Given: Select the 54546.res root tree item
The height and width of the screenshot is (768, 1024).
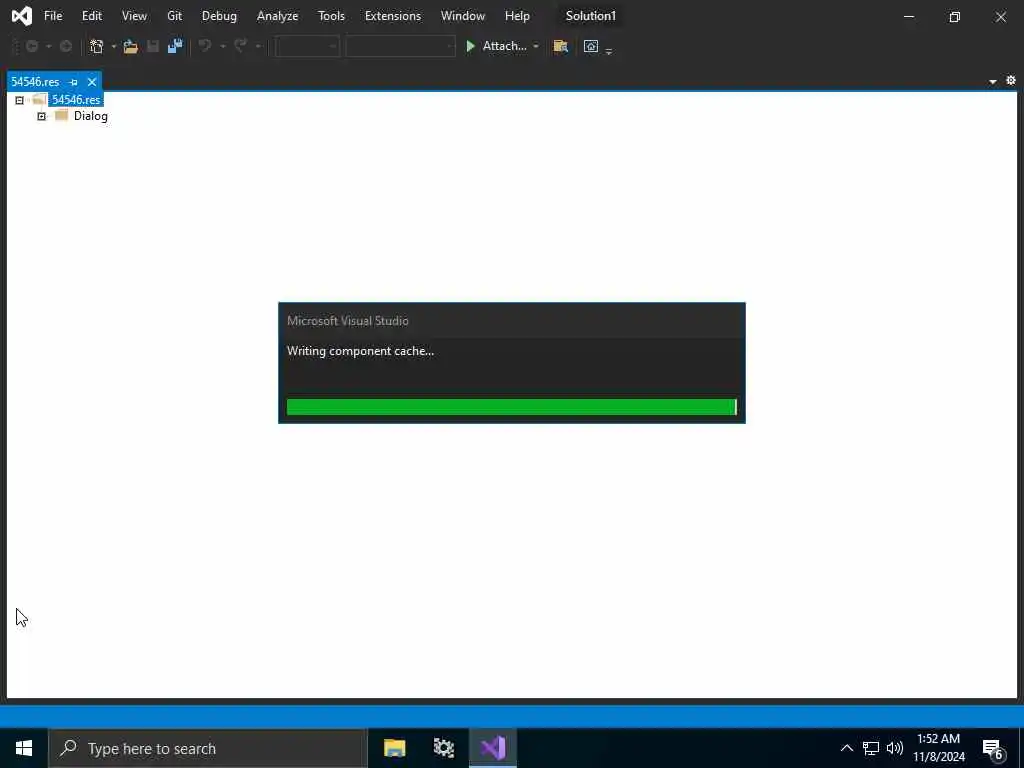Looking at the screenshot, I should click(x=76, y=99).
